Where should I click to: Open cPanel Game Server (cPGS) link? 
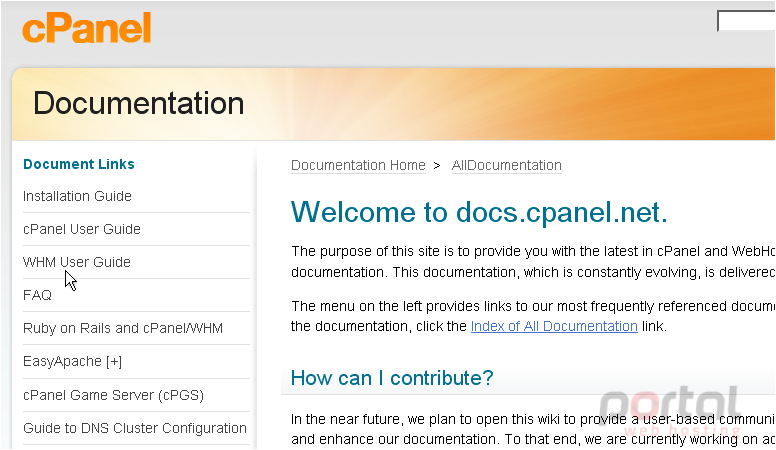coord(113,395)
